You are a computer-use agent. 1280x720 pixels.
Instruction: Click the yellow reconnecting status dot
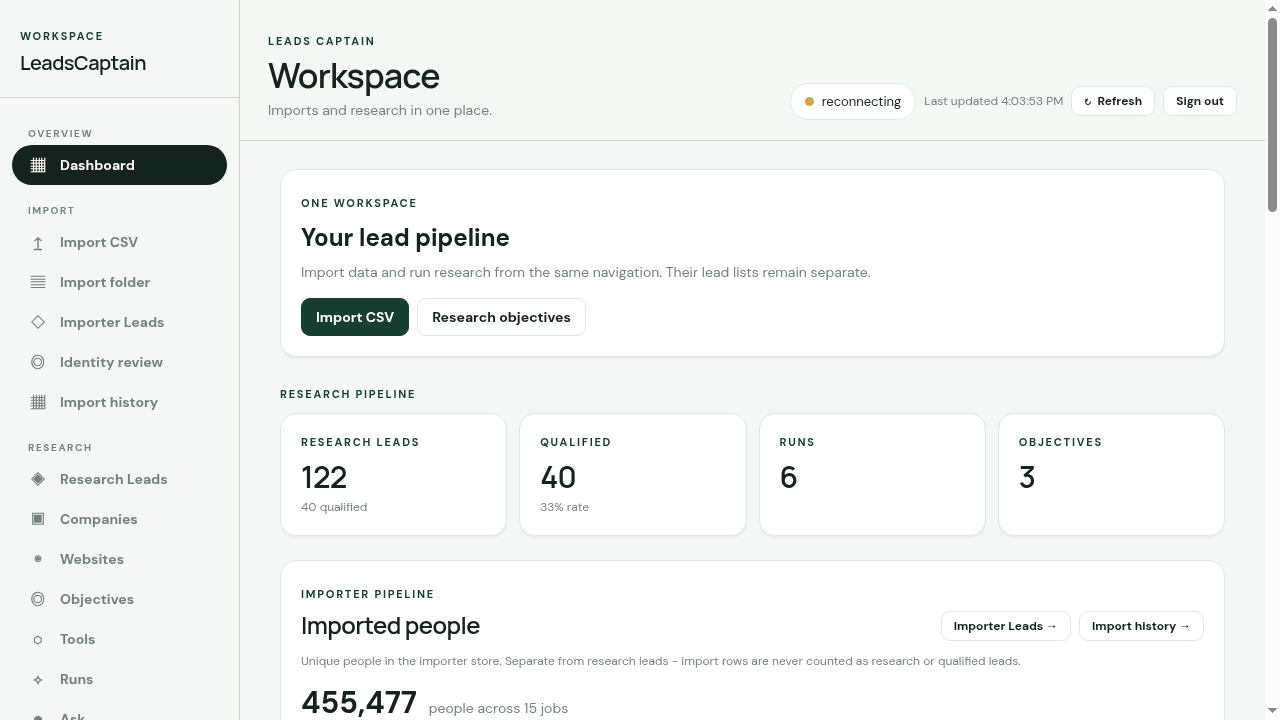[x=809, y=101]
